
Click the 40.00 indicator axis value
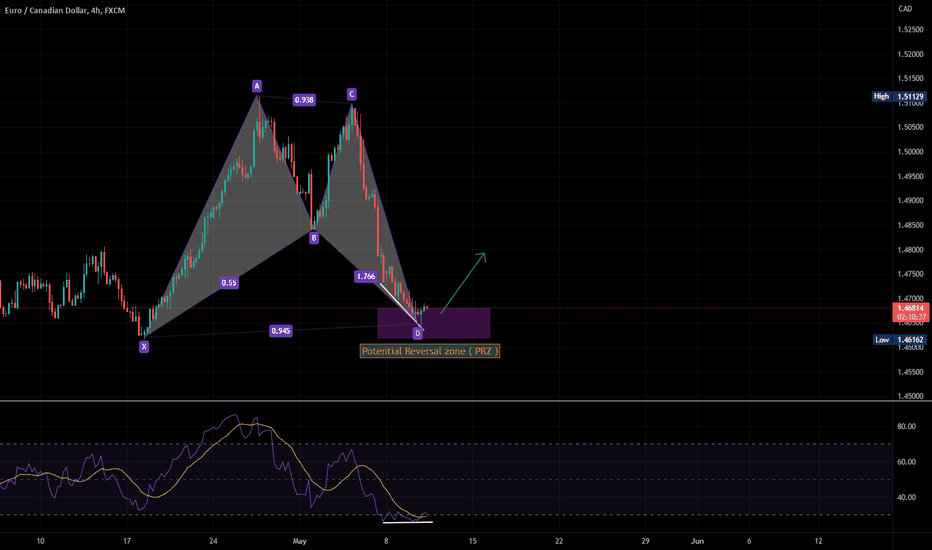tap(906, 497)
